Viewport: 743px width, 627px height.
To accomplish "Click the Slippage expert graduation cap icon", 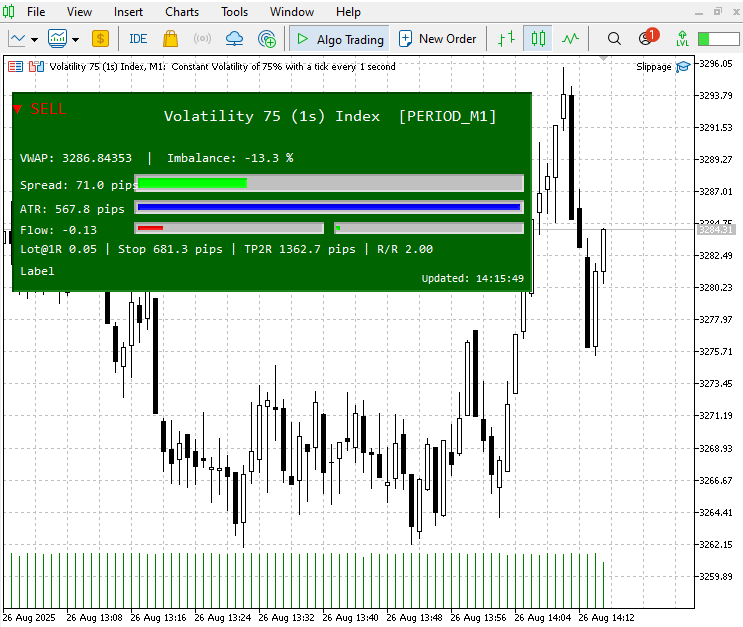I will click(x=683, y=67).
